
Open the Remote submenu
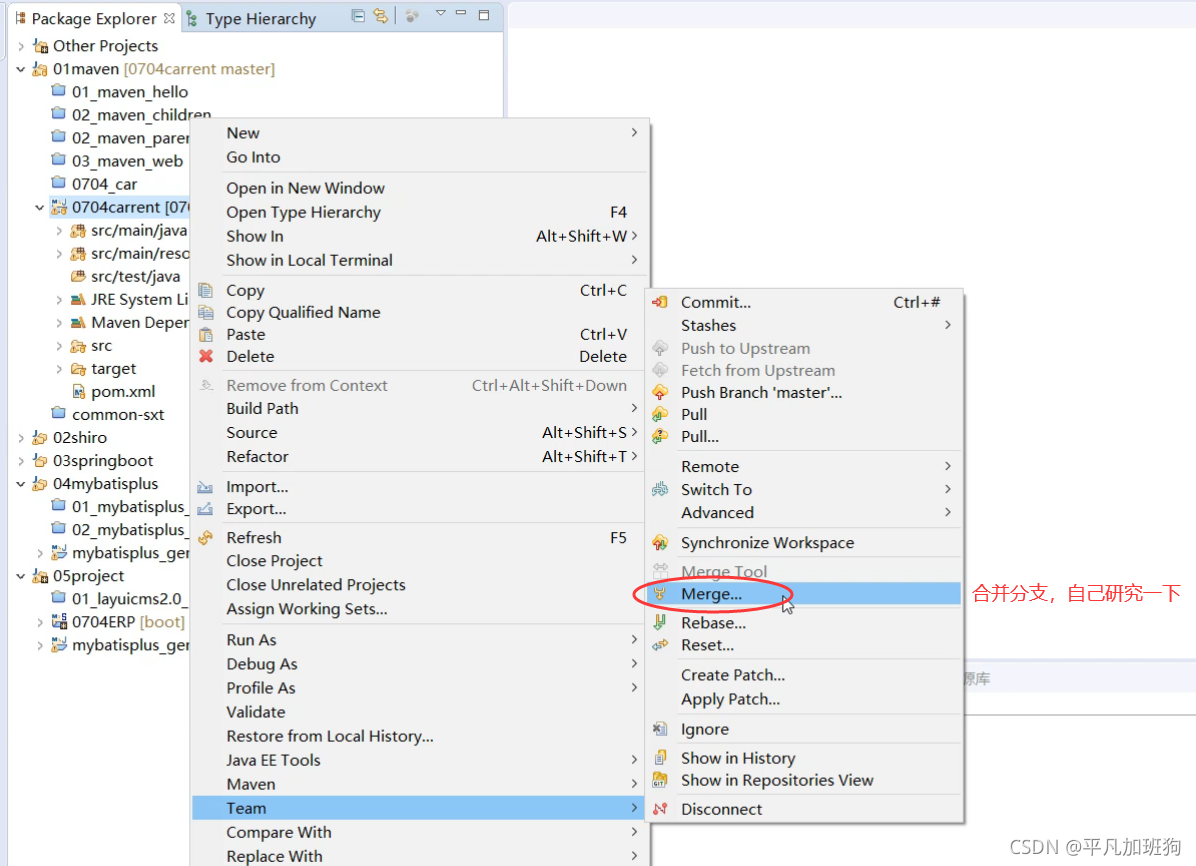(803, 466)
